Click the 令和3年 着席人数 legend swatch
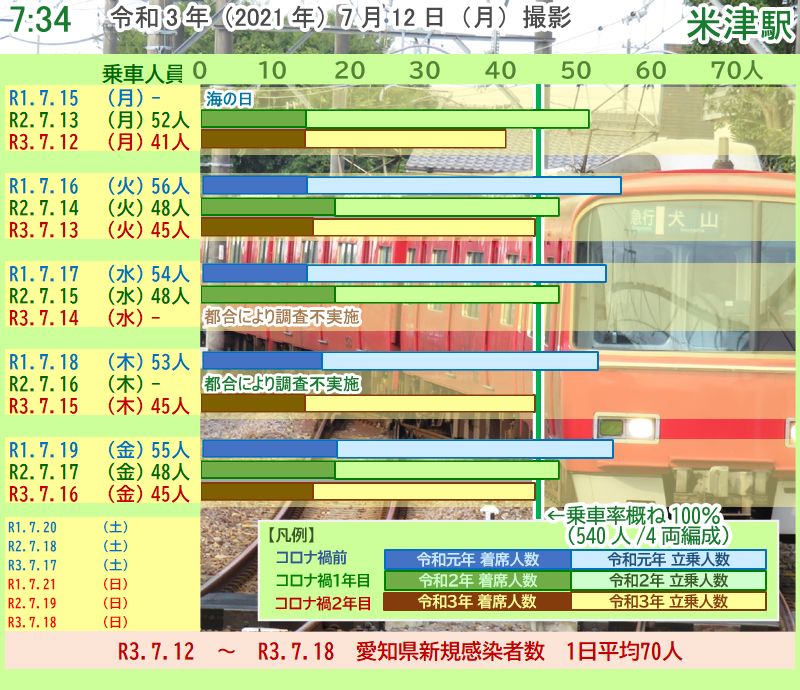 click(x=478, y=601)
